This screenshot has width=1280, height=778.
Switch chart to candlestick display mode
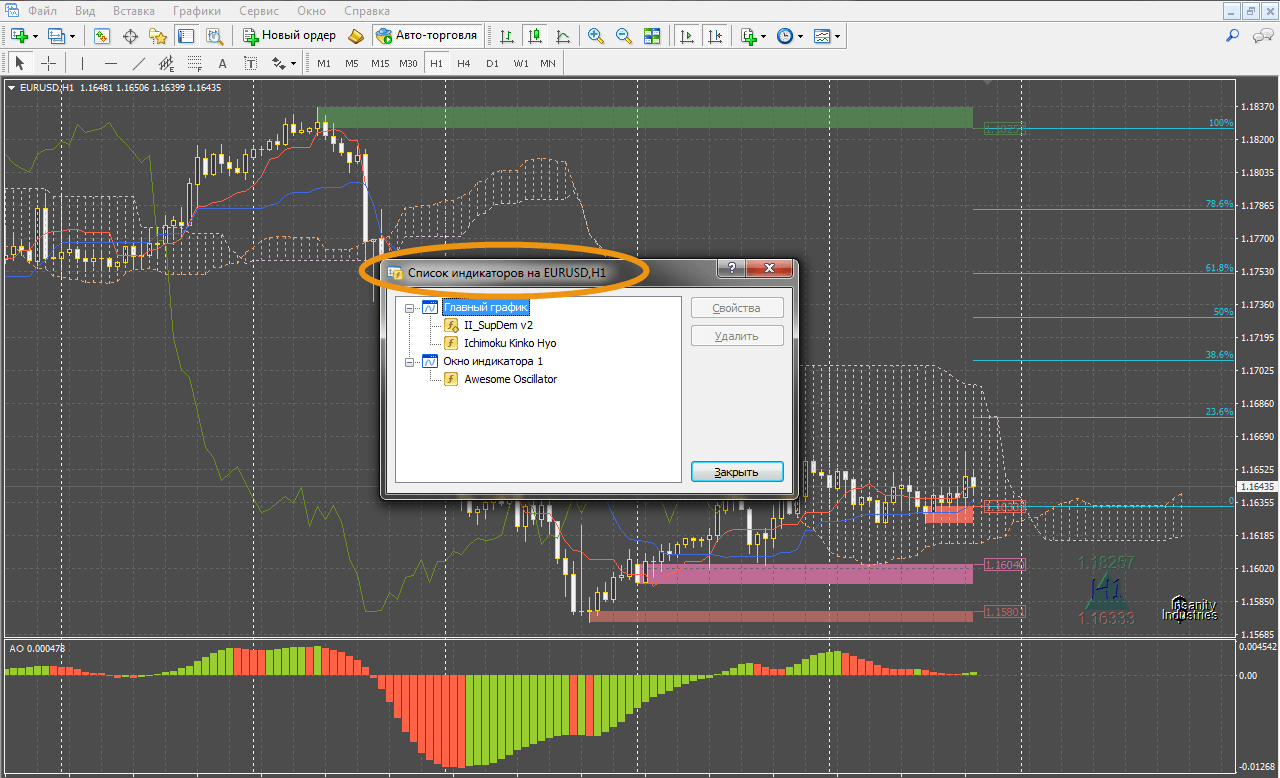click(x=536, y=36)
